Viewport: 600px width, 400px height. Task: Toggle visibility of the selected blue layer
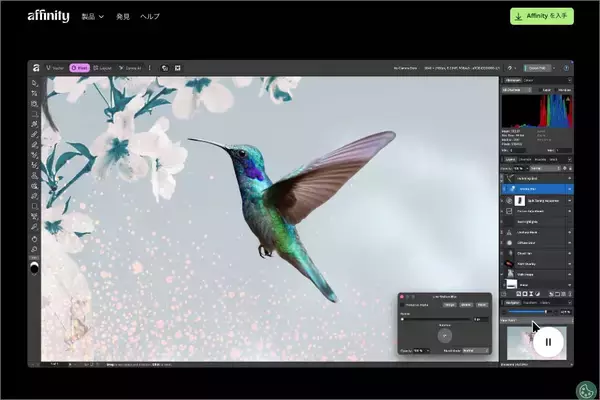(569, 189)
